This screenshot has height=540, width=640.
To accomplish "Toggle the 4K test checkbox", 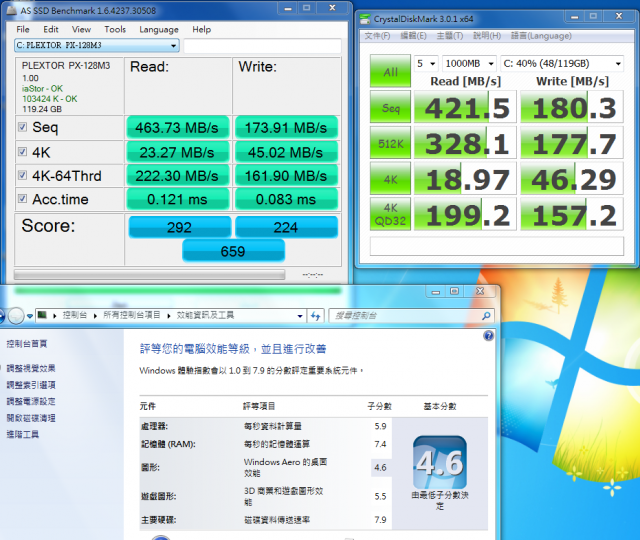I will (22, 152).
